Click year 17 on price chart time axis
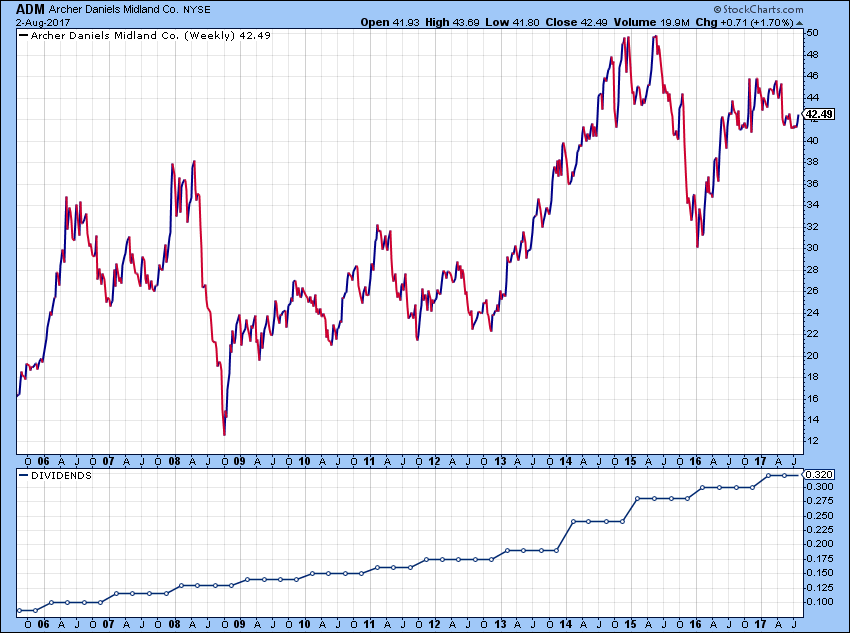Viewport: 850px width, 633px height. [761, 462]
